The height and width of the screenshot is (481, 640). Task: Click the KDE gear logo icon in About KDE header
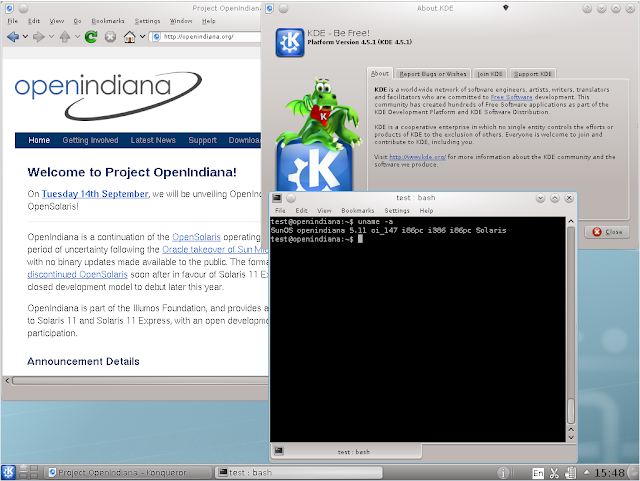point(290,42)
